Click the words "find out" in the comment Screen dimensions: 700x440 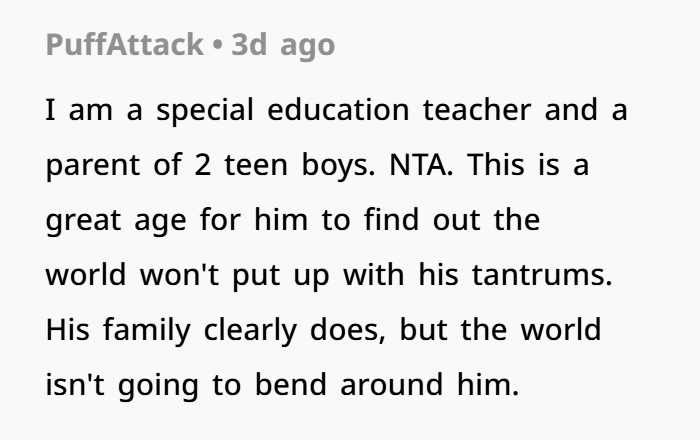[x=411, y=220]
